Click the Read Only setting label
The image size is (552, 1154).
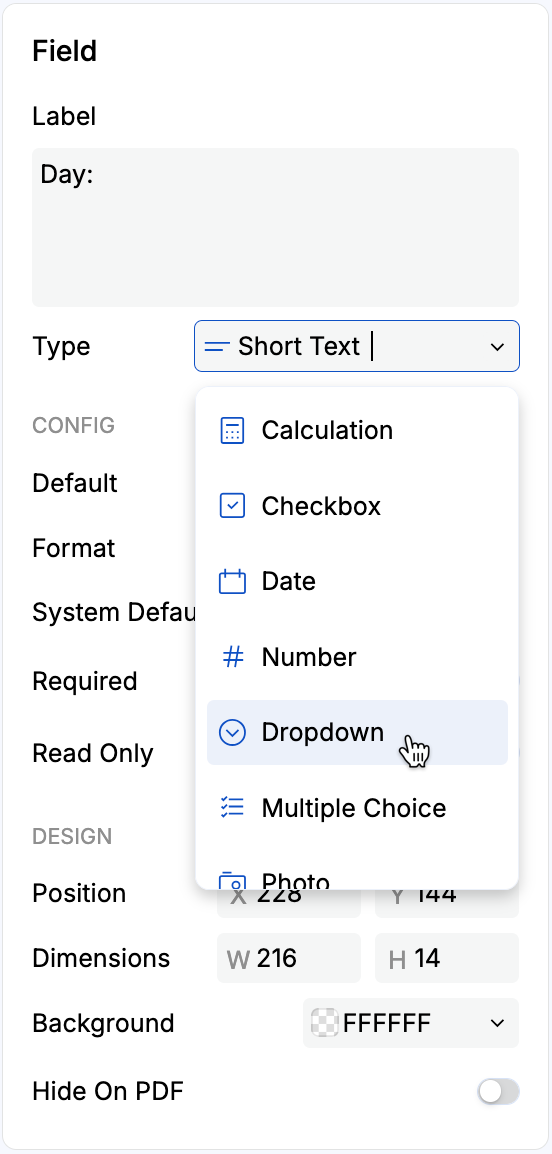click(93, 754)
